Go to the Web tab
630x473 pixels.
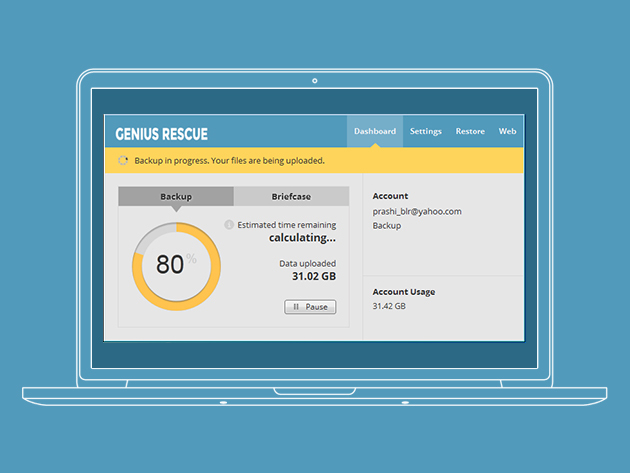tap(507, 131)
